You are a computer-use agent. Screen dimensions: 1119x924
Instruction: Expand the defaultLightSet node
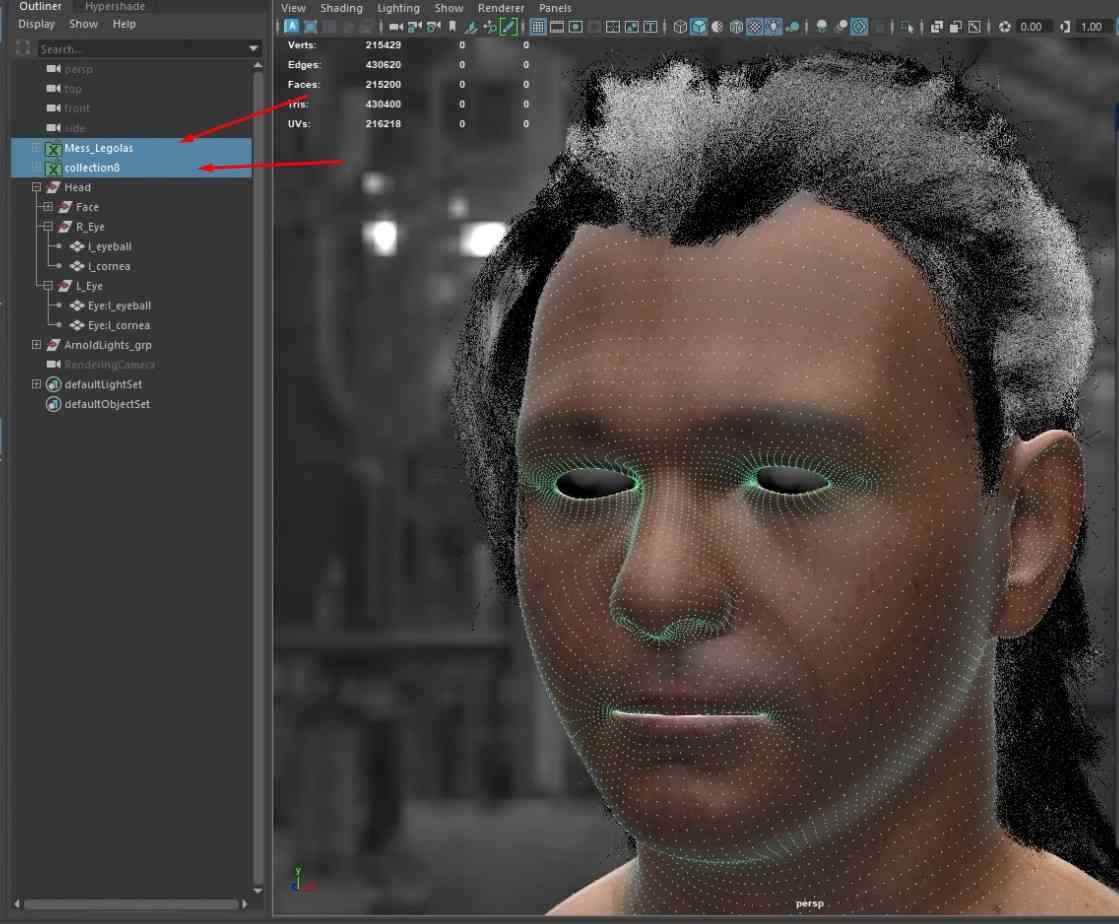[36, 384]
